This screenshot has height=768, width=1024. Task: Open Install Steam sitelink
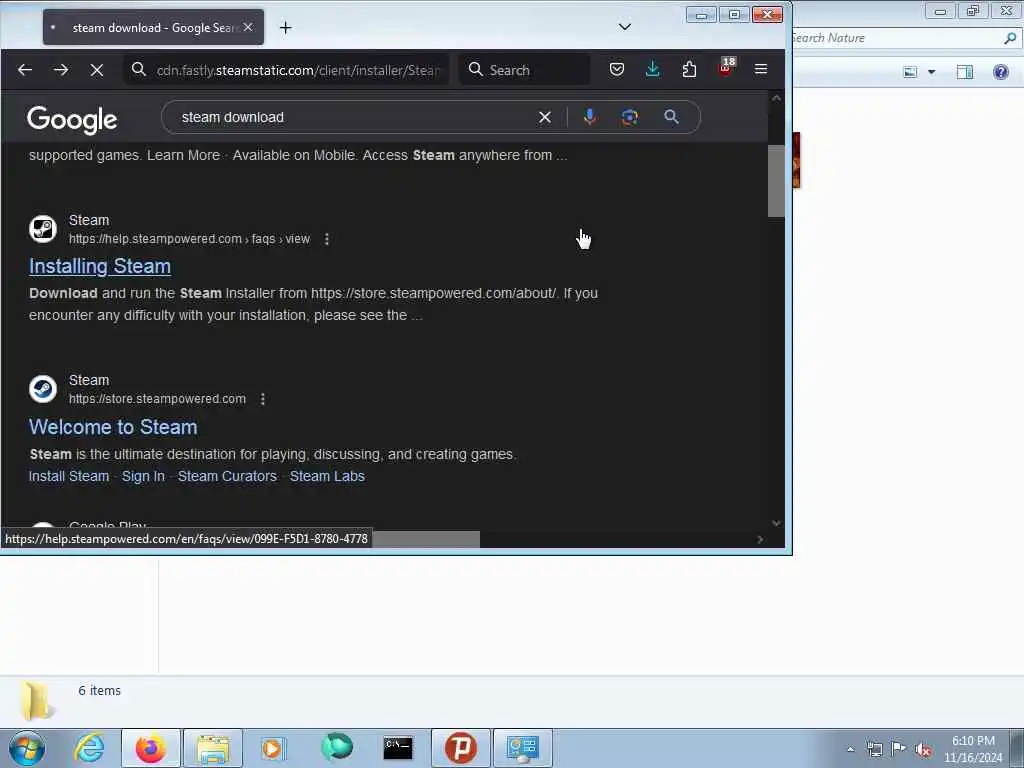pyautogui.click(x=69, y=476)
